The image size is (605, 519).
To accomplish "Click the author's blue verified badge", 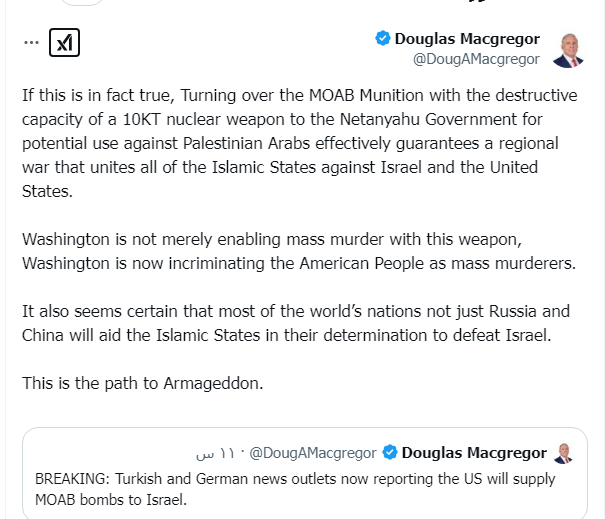I will tap(382, 39).
